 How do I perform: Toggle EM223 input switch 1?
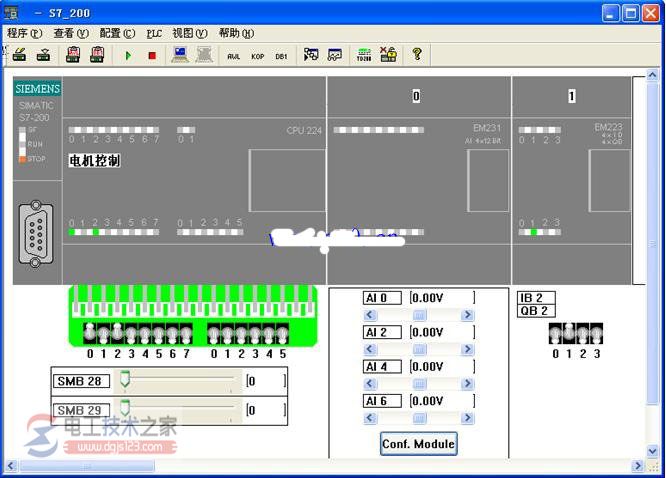569,333
